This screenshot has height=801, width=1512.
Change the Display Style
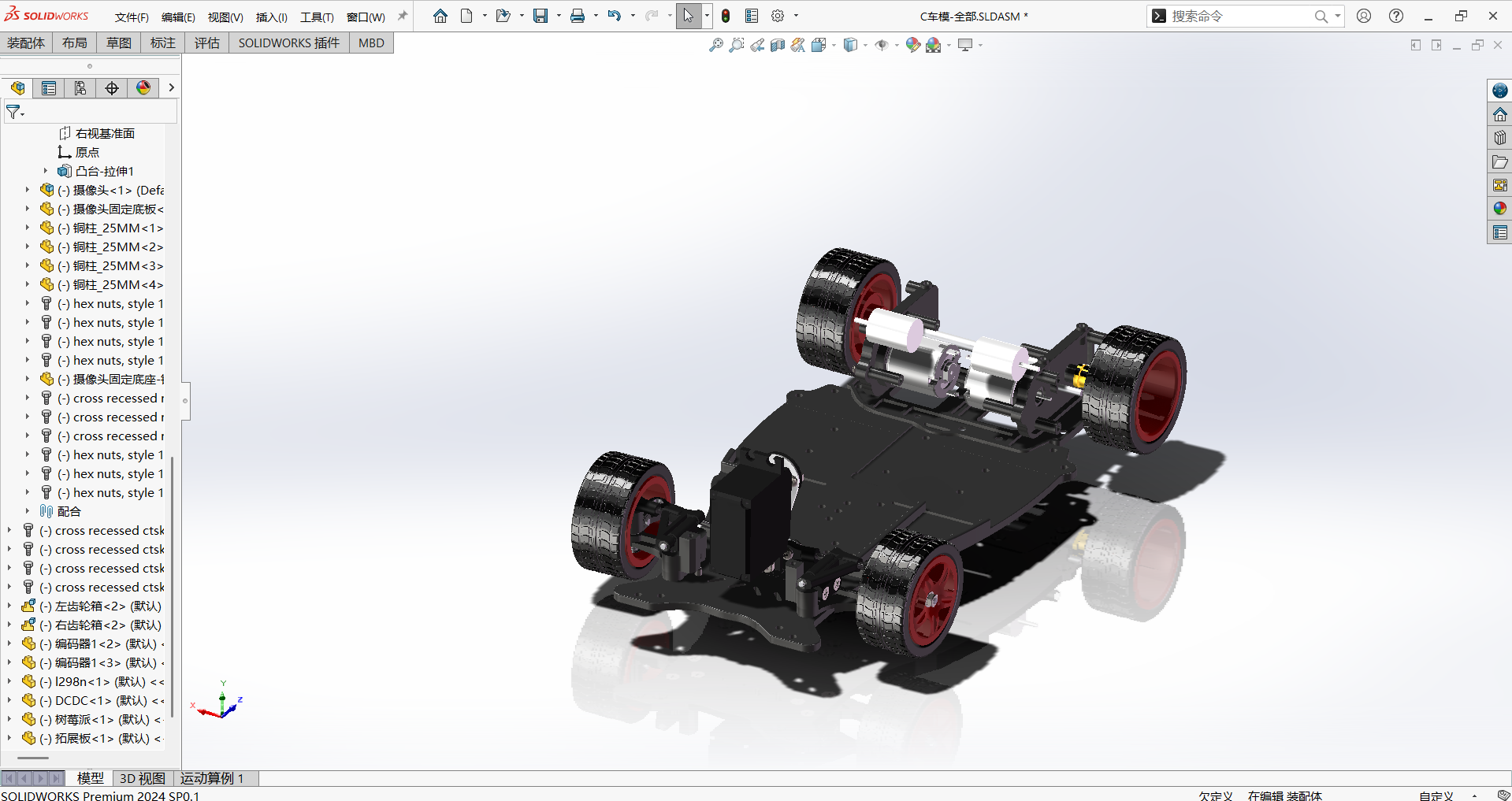[x=850, y=45]
